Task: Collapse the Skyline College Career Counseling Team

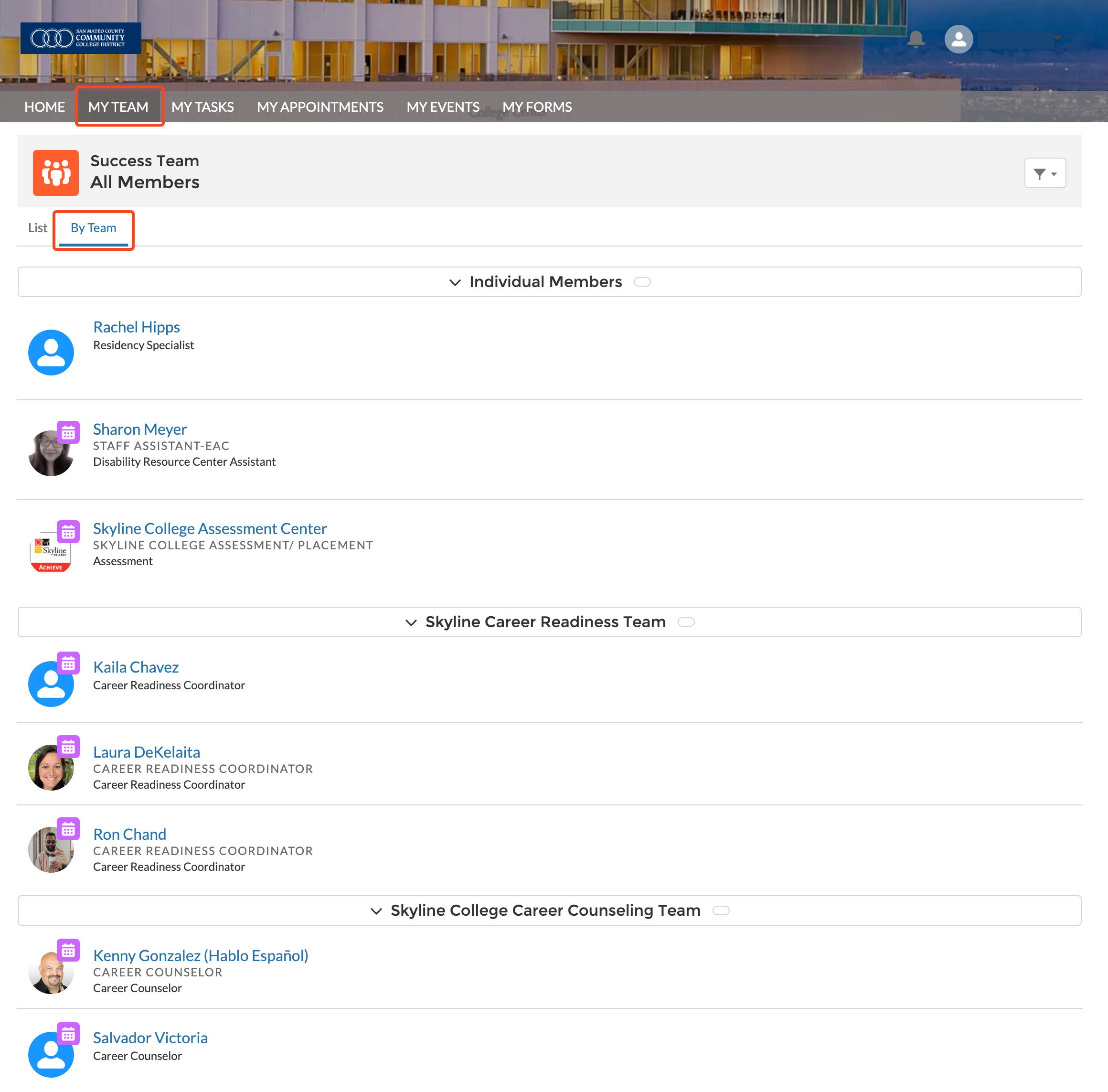Action: coord(376,911)
